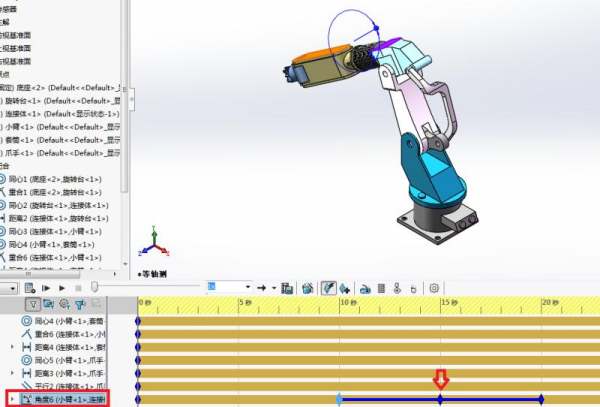Toggle the highlighted Autokey icon
This screenshot has height=407, width=600.
(327, 288)
